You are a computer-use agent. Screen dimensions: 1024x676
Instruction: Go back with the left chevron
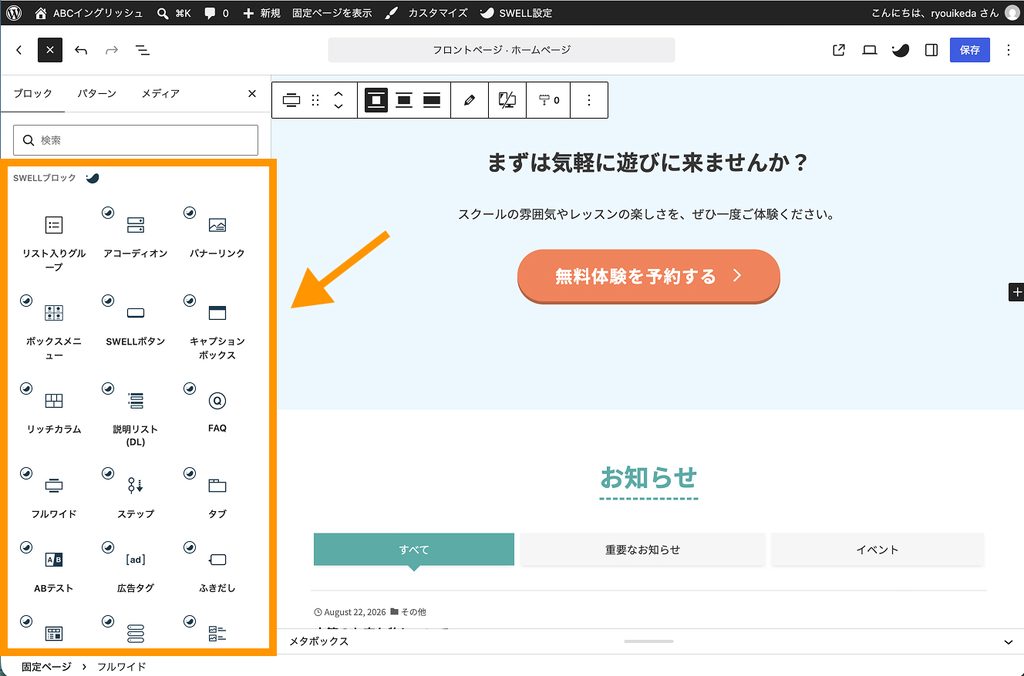19,50
